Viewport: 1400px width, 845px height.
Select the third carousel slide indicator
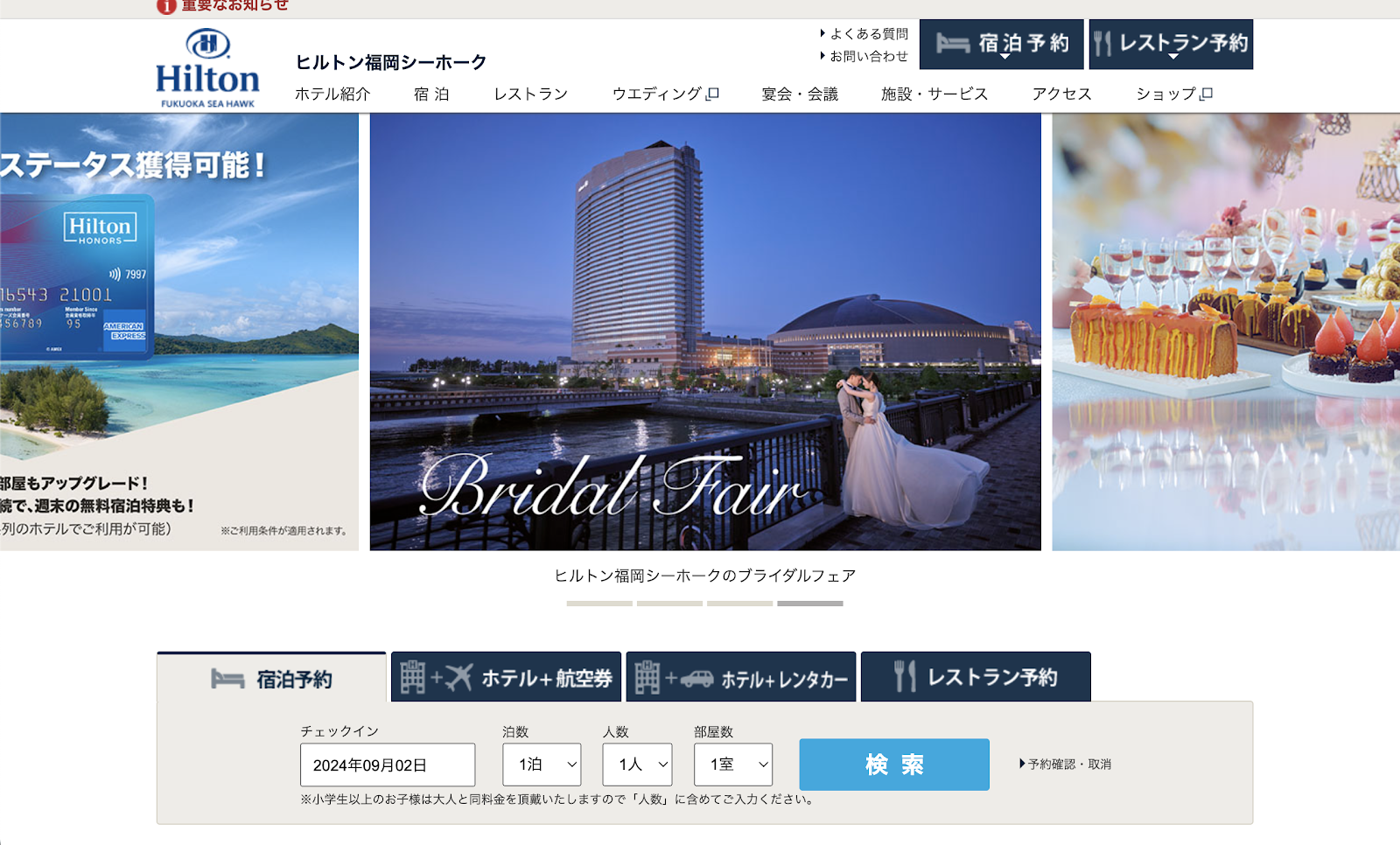tap(740, 604)
